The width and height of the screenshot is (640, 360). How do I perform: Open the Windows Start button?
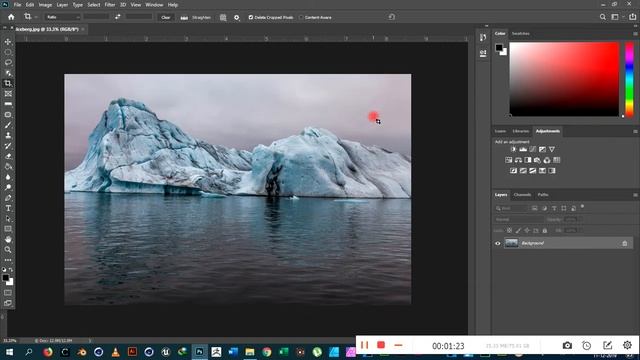click(9, 352)
